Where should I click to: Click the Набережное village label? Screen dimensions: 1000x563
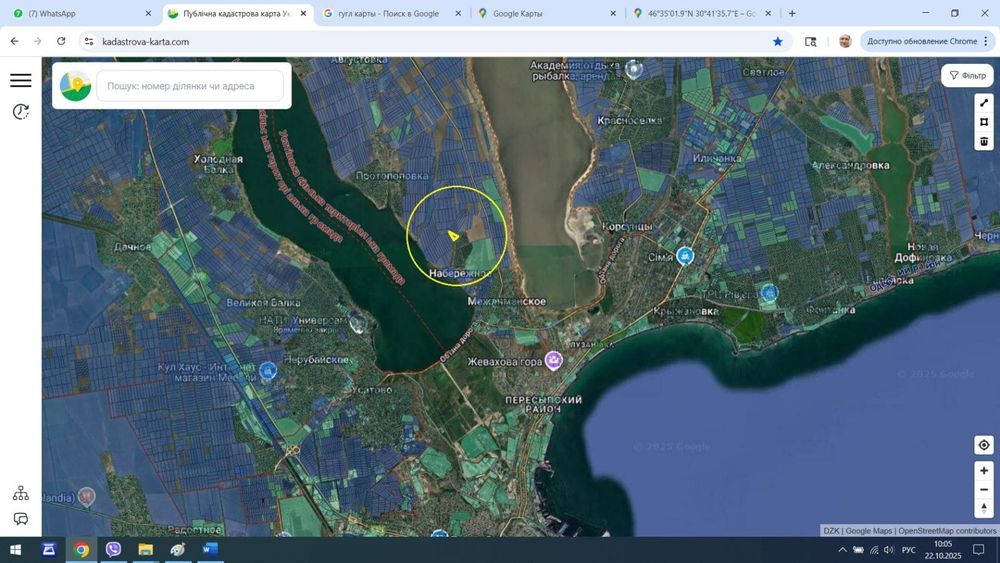coord(459,273)
